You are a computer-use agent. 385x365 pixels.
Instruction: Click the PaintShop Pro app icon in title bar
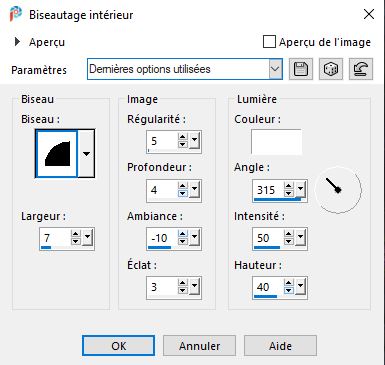pyautogui.click(x=15, y=14)
